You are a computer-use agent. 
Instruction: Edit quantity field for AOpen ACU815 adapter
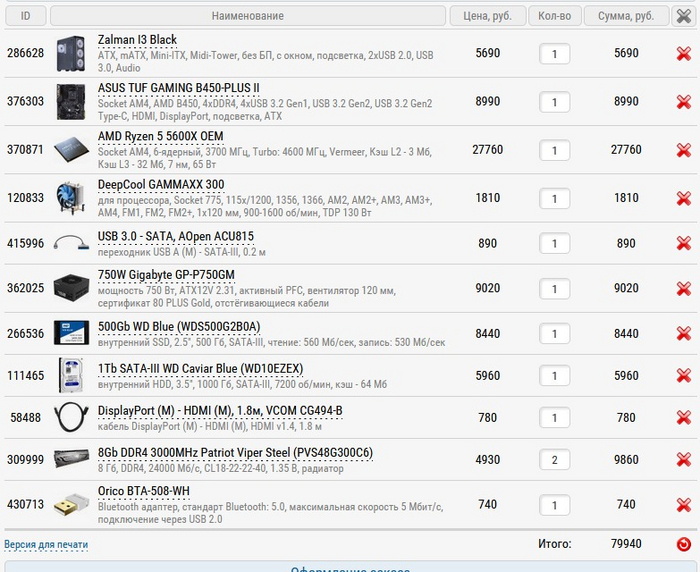pyautogui.click(x=554, y=244)
